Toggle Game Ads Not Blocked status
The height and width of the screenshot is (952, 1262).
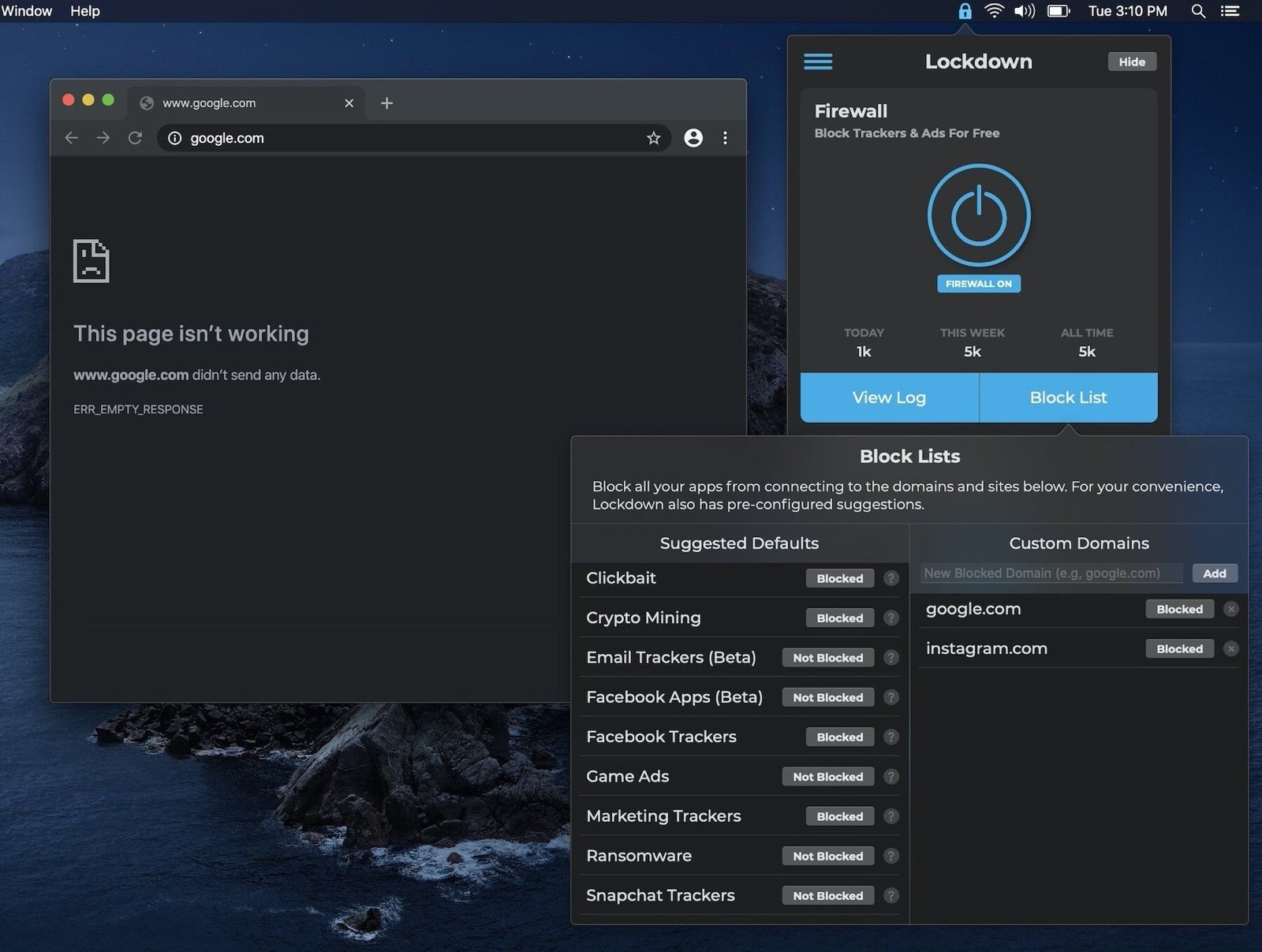tap(827, 777)
